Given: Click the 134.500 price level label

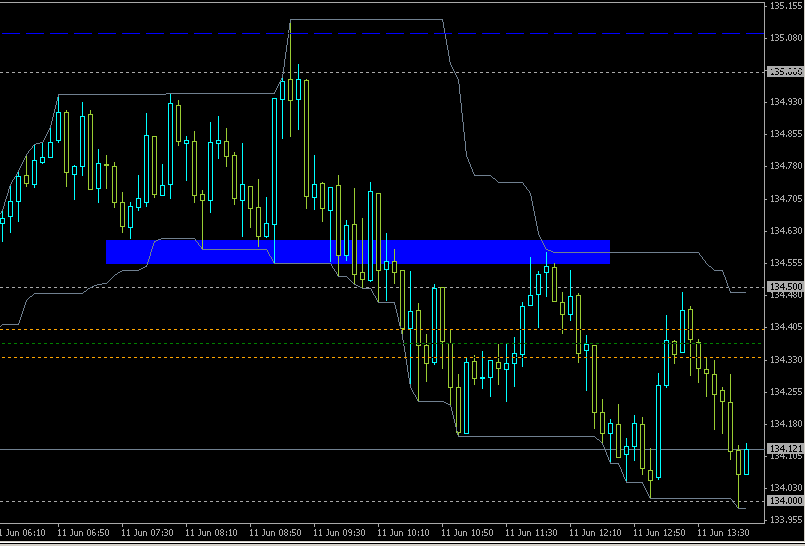Looking at the screenshot, I should click(x=784, y=286).
